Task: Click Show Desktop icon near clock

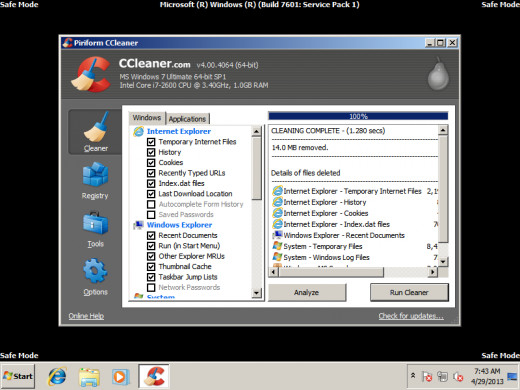Action: click(x=512, y=377)
